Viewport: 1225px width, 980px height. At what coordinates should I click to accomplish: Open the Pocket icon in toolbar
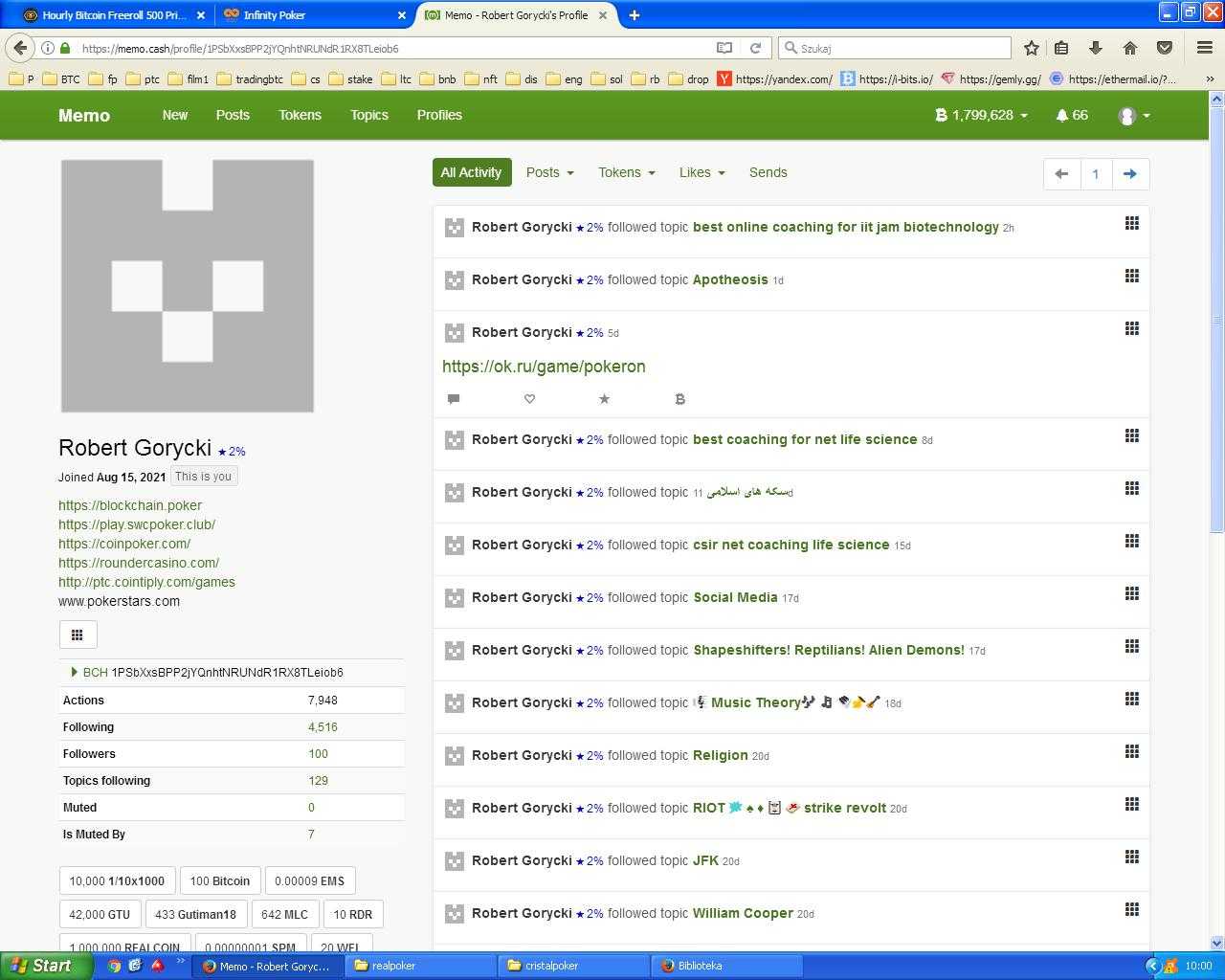[1164, 48]
